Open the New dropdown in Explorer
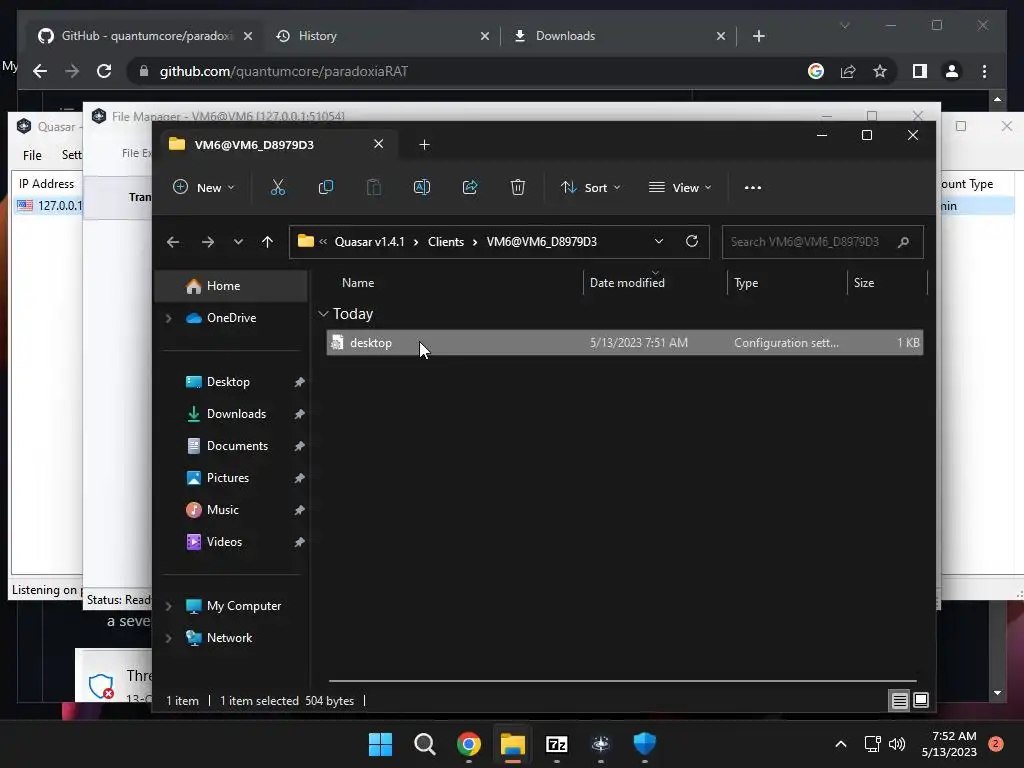1024x768 pixels. point(203,187)
